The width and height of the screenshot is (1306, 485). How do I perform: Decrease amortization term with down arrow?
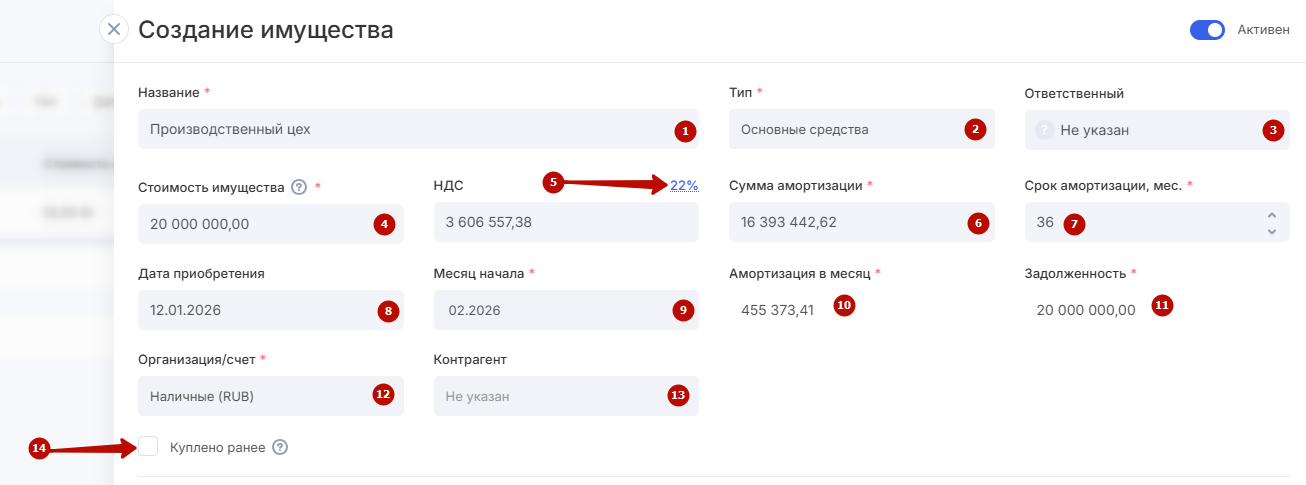(1271, 231)
